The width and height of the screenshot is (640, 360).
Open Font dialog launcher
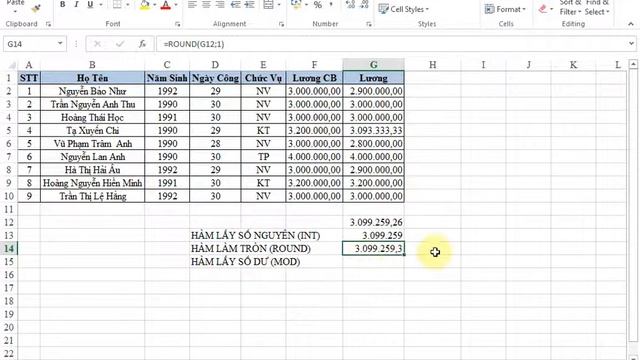[x=178, y=24]
